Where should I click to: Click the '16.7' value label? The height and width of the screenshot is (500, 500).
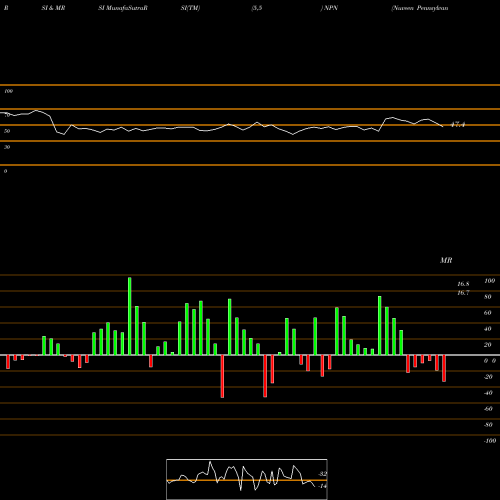[463, 293]
